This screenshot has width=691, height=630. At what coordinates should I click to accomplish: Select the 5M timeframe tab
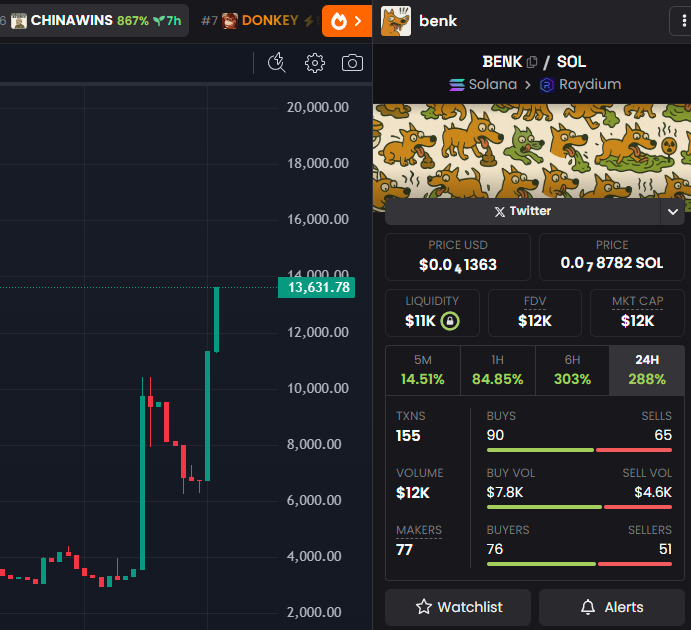(x=423, y=370)
